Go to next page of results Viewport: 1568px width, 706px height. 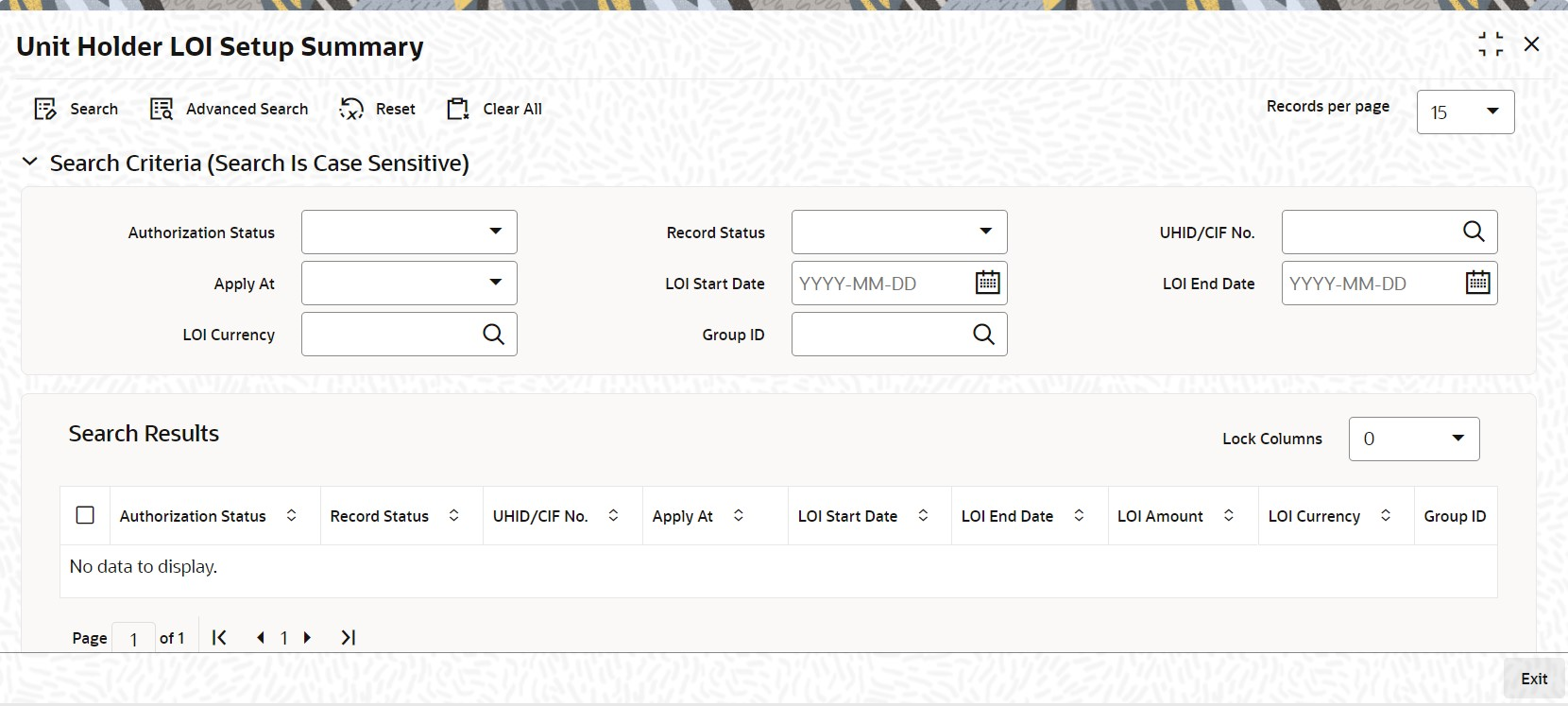[x=307, y=637]
